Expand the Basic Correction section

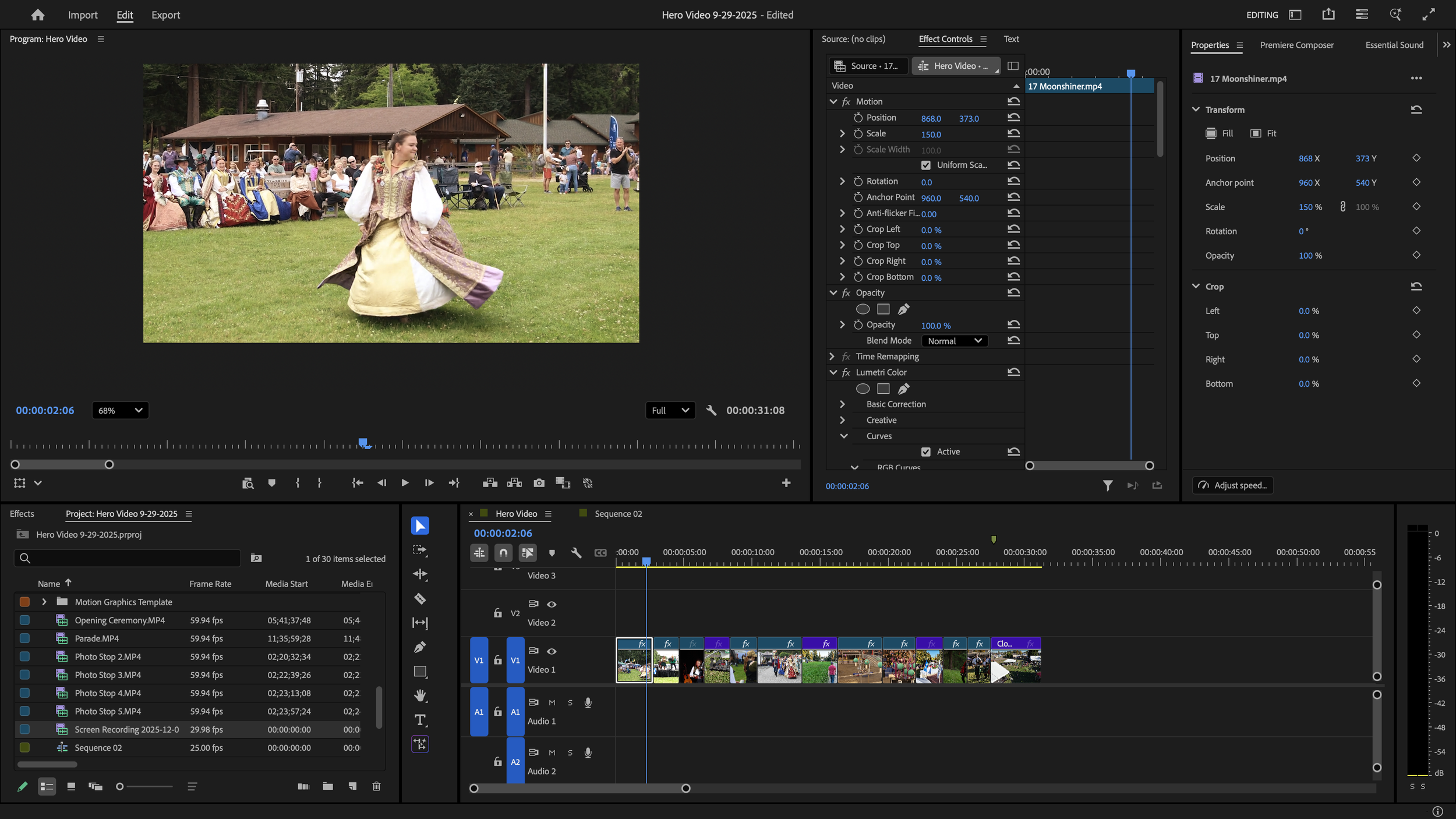pos(842,404)
